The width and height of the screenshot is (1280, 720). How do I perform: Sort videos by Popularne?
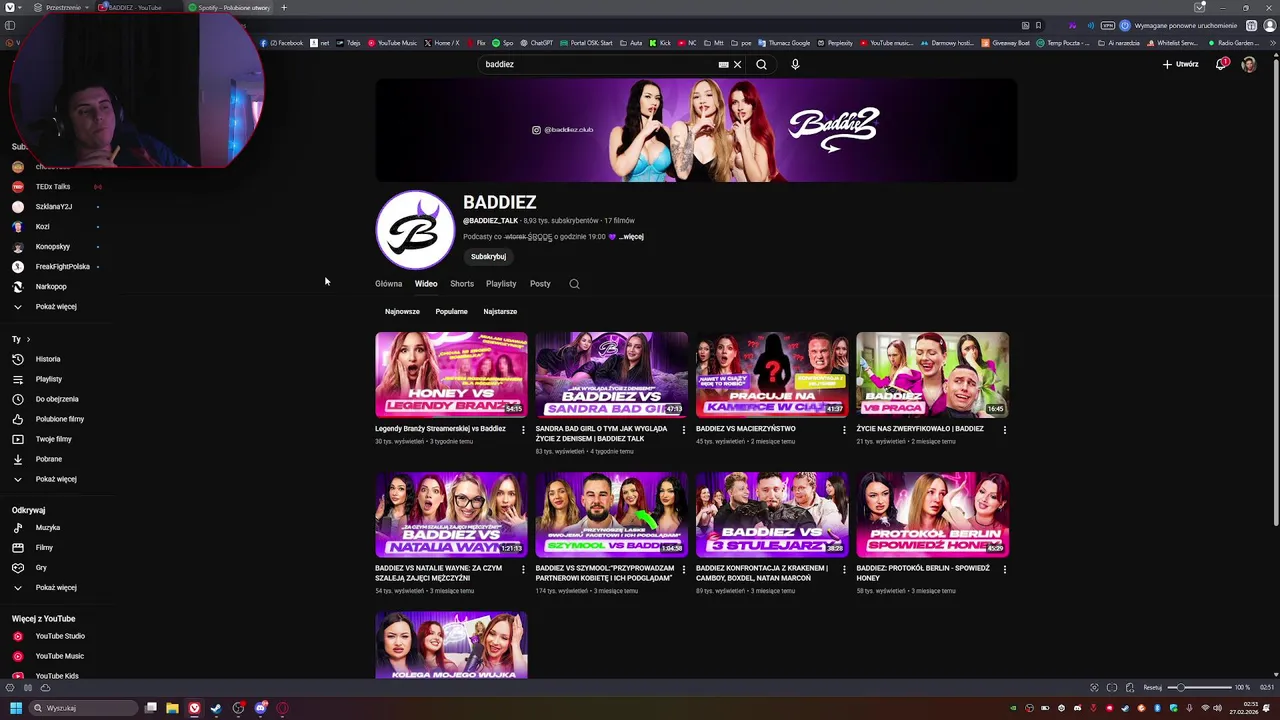pos(451,311)
